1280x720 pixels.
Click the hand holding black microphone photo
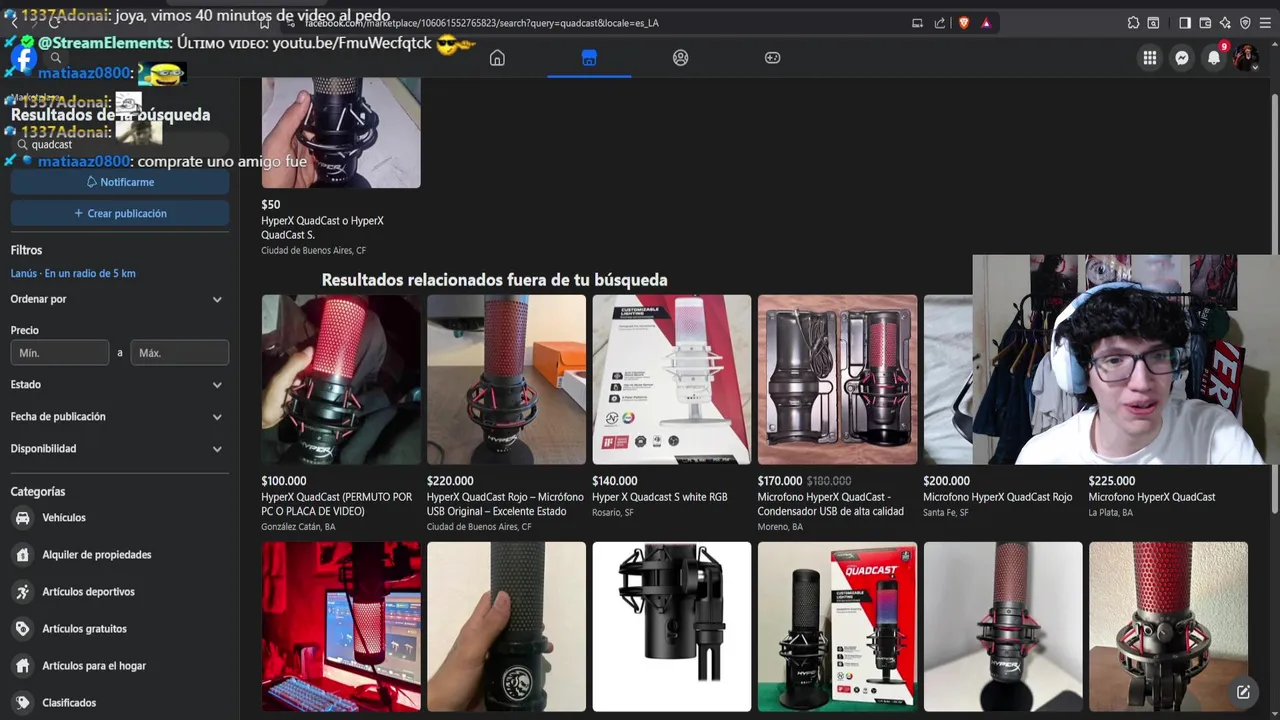[x=506, y=626]
